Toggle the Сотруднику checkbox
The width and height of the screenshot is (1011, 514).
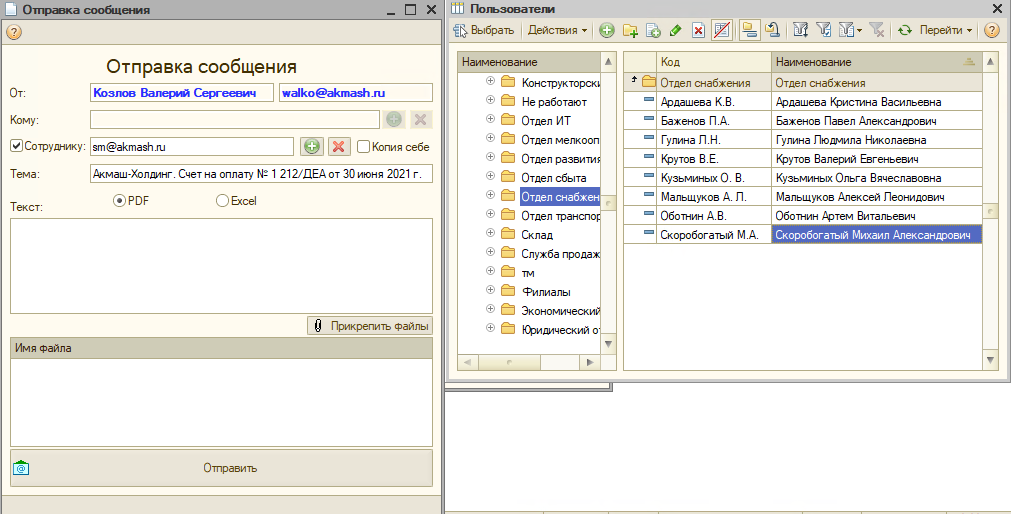17,146
